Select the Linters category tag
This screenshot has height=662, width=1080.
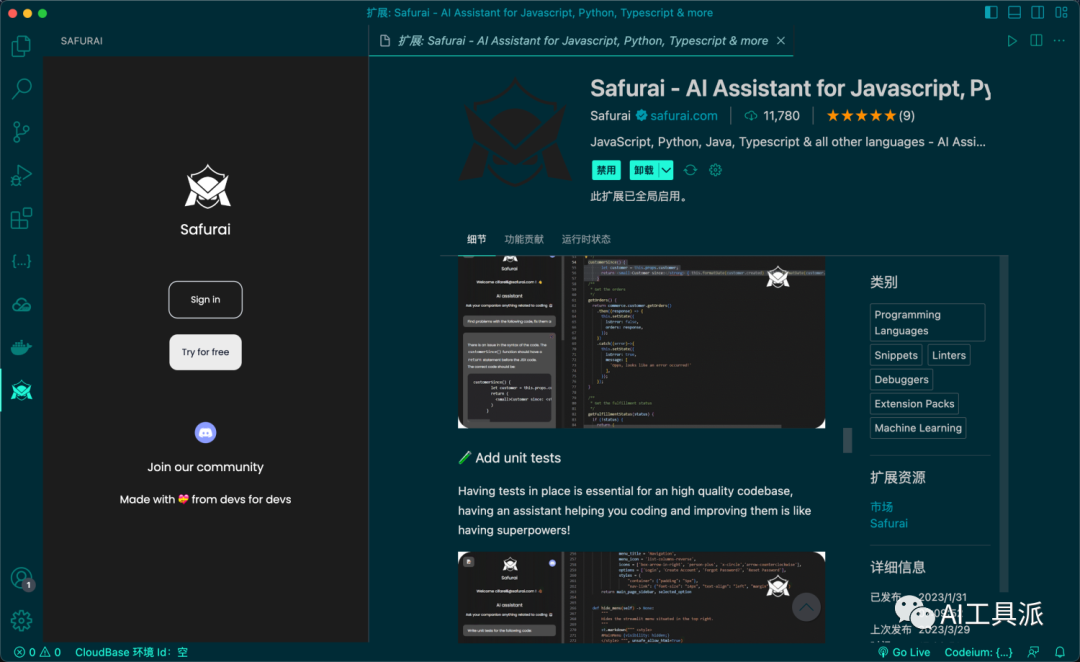pyautogui.click(x=948, y=355)
